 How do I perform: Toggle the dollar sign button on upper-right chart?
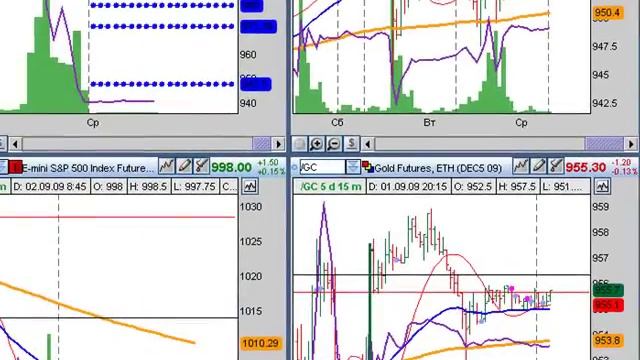351,144
